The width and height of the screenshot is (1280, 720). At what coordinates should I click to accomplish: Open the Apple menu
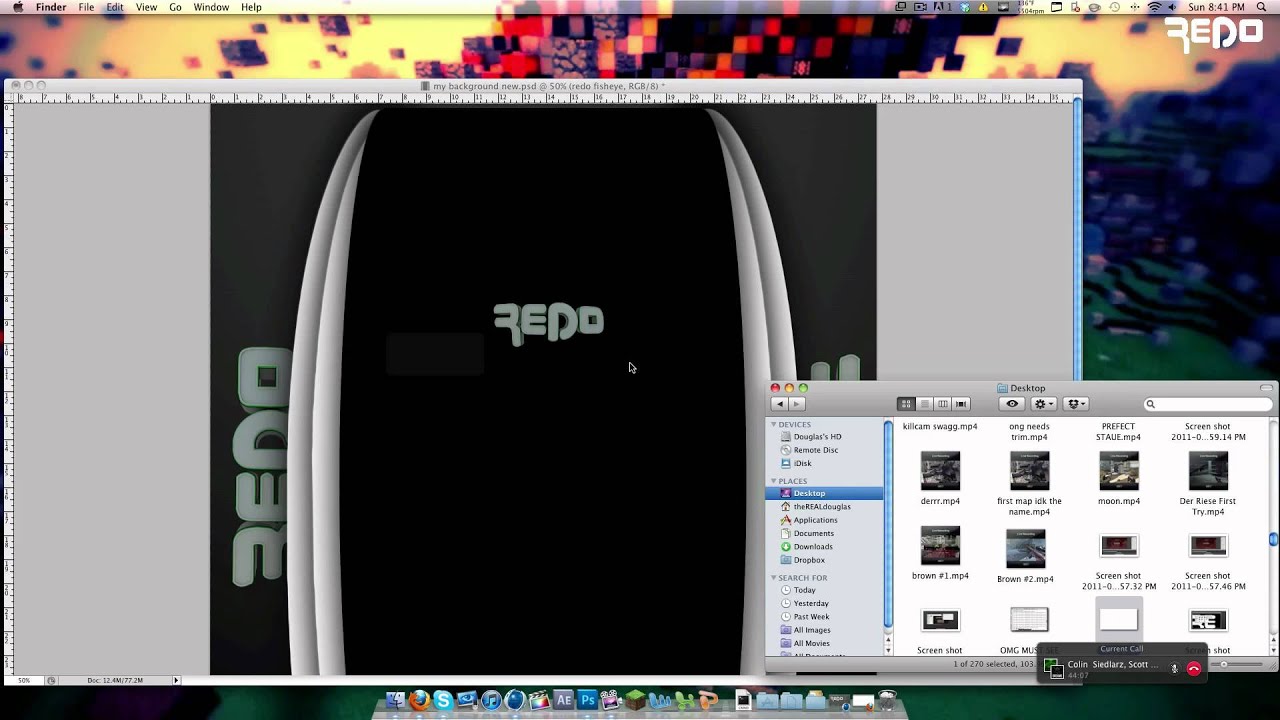[x=17, y=7]
